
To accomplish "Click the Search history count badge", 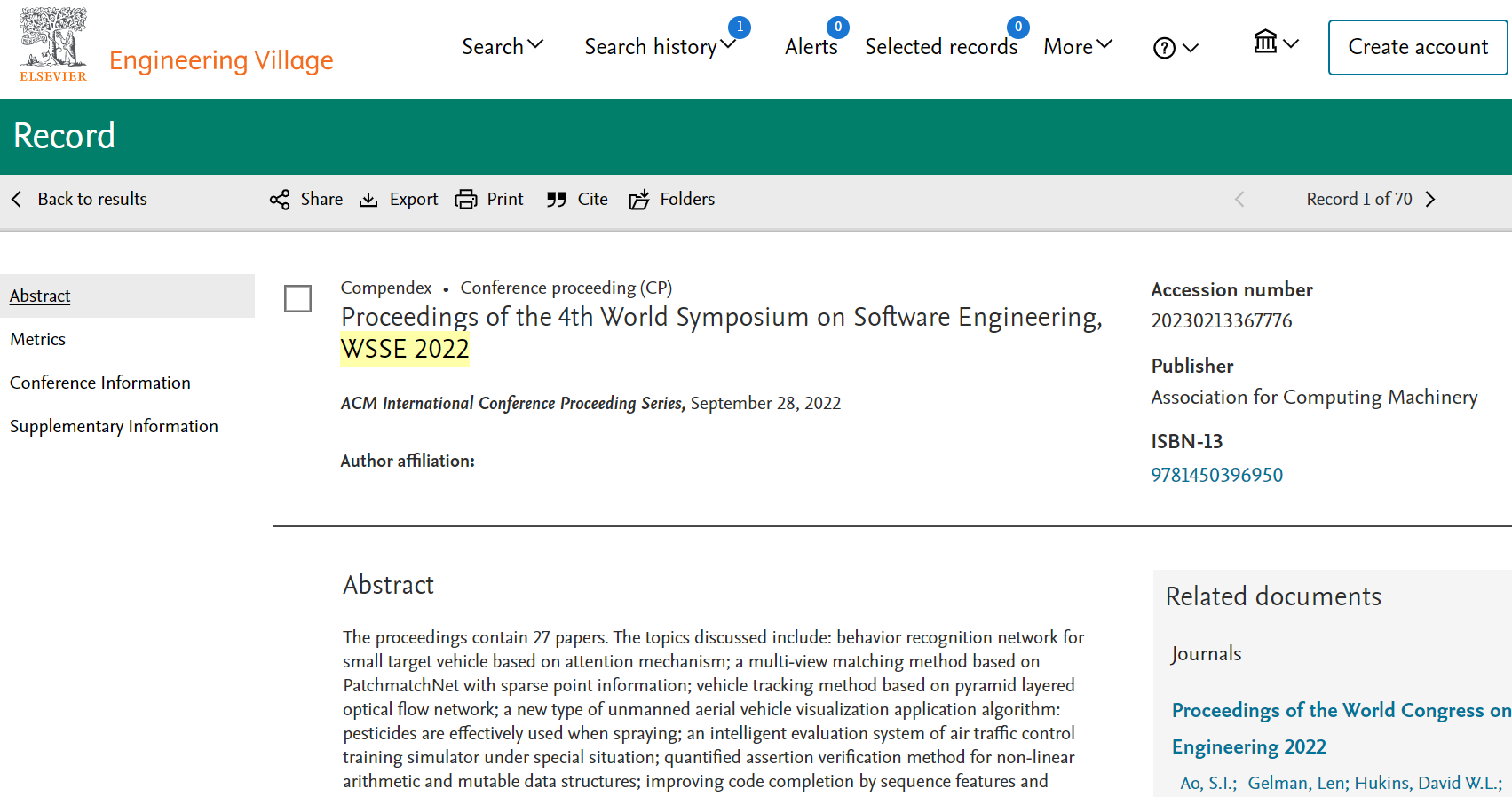I will (740, 28).
